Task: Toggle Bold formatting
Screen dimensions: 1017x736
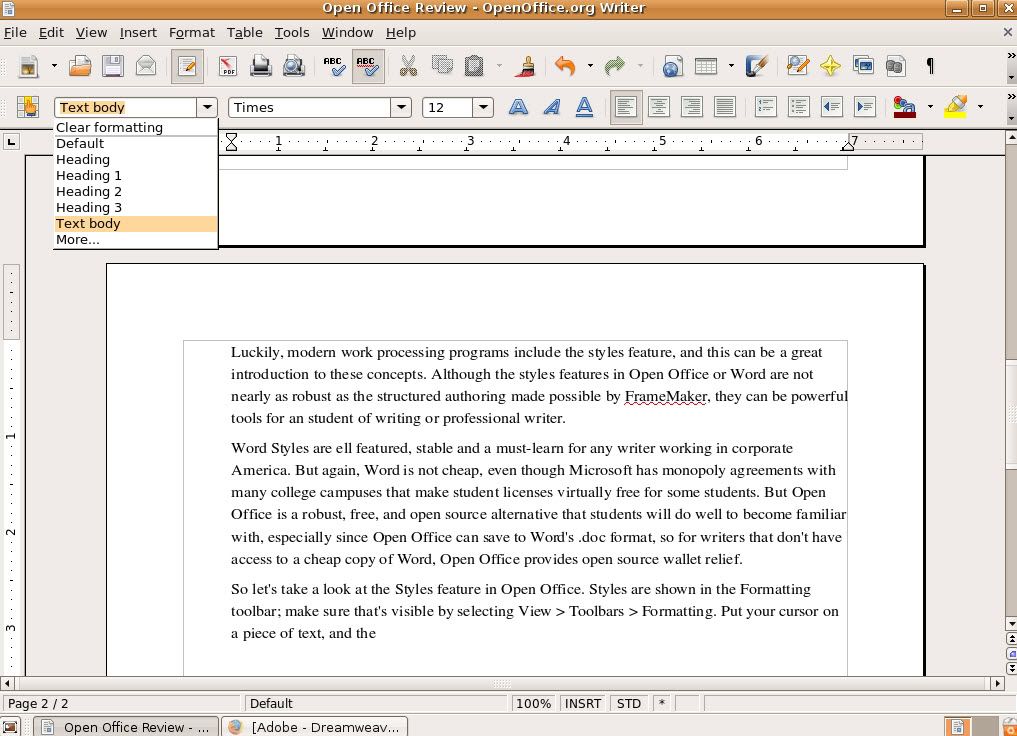Action: 518,107
